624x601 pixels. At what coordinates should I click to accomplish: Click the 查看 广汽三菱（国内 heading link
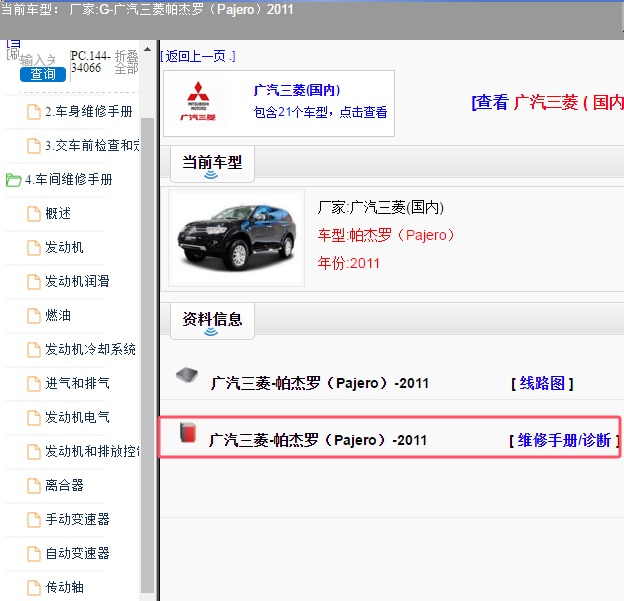(548, 103)
